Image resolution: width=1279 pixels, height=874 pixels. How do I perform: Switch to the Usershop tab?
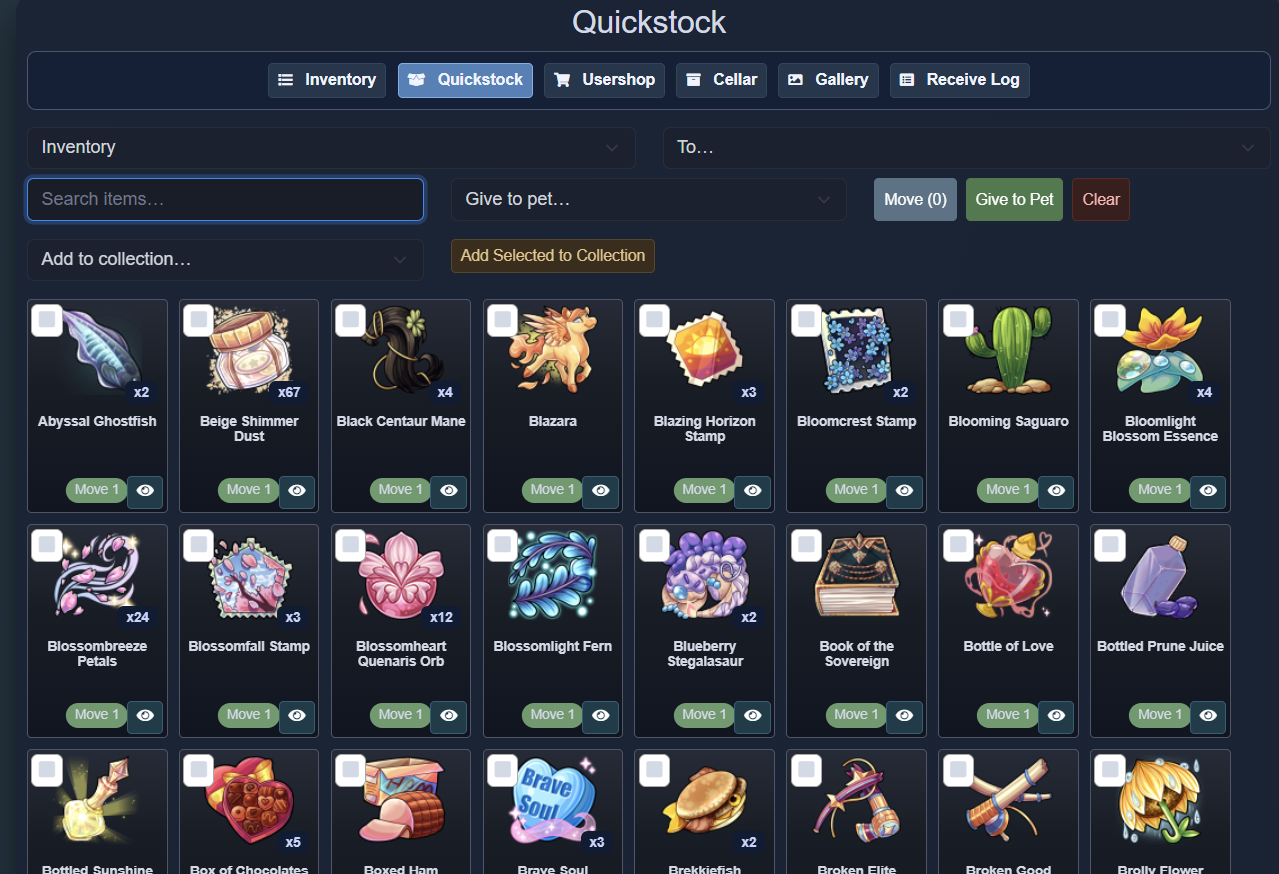coord(604,80)
